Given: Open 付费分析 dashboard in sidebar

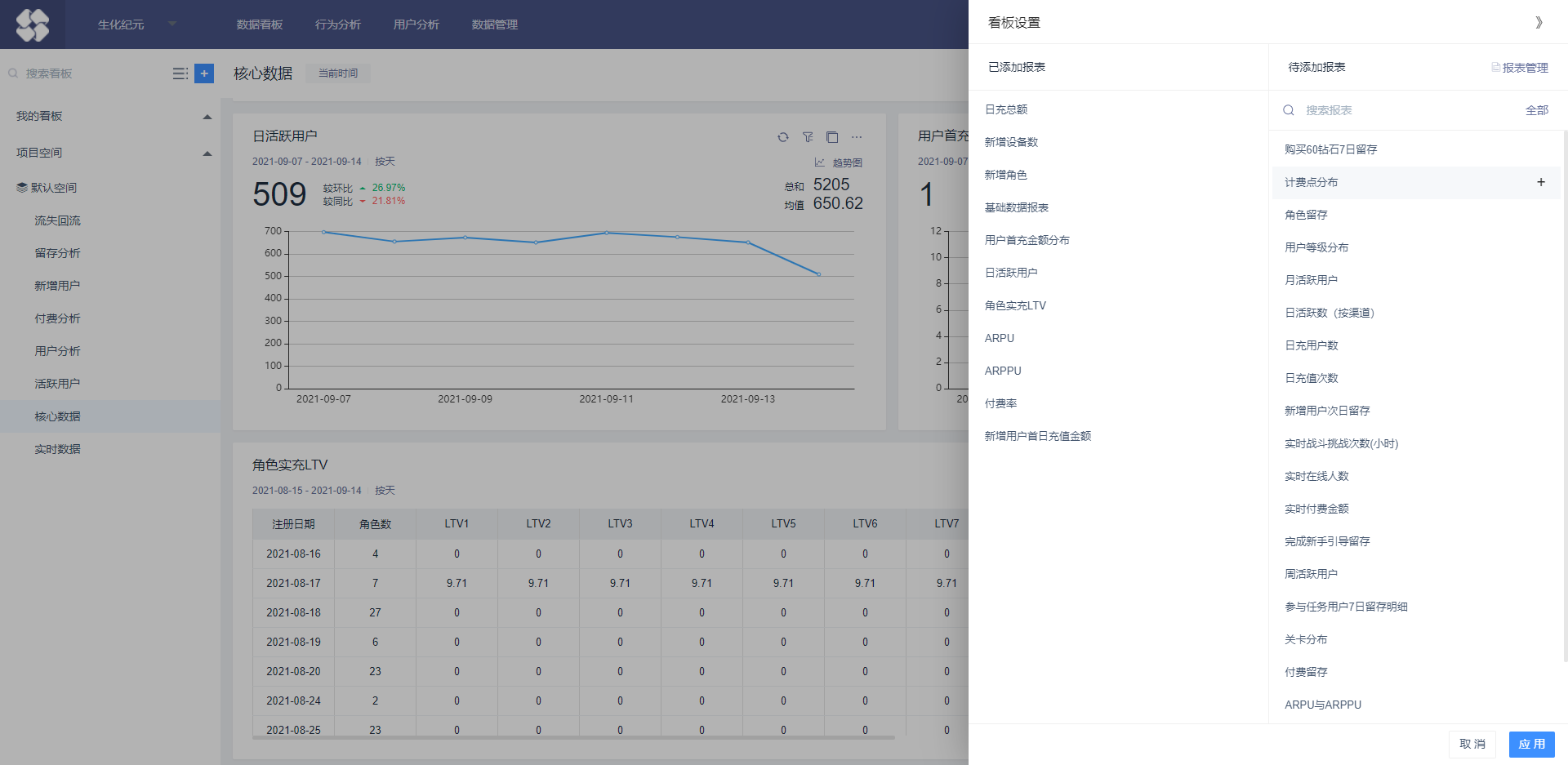Looking at the screenshot, I should coord(57,318).
